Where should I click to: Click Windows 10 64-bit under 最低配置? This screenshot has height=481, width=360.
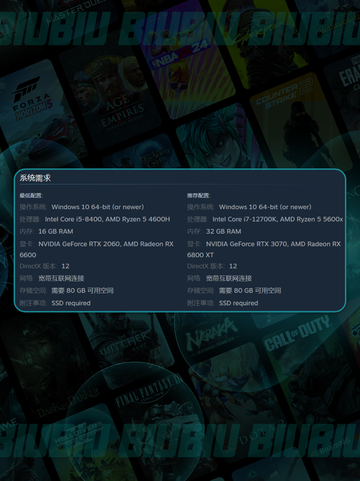[98, 207]
